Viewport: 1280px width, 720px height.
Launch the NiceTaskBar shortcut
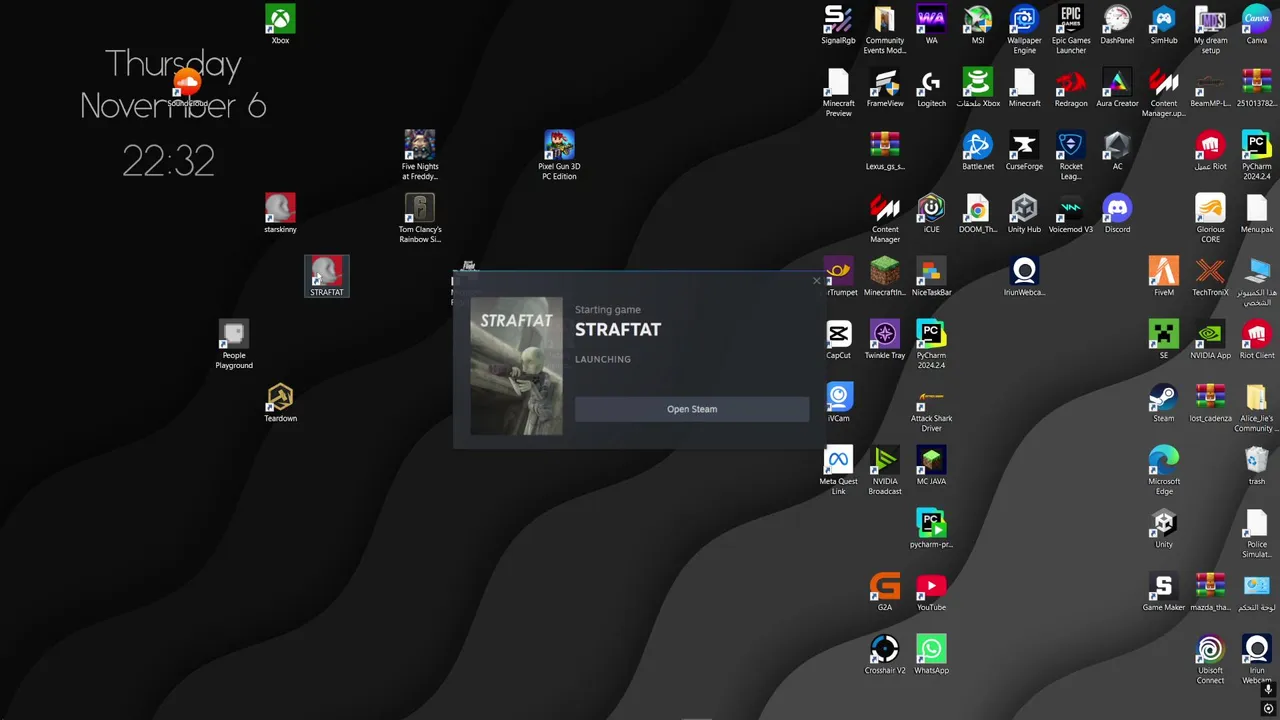click(931, 276)
